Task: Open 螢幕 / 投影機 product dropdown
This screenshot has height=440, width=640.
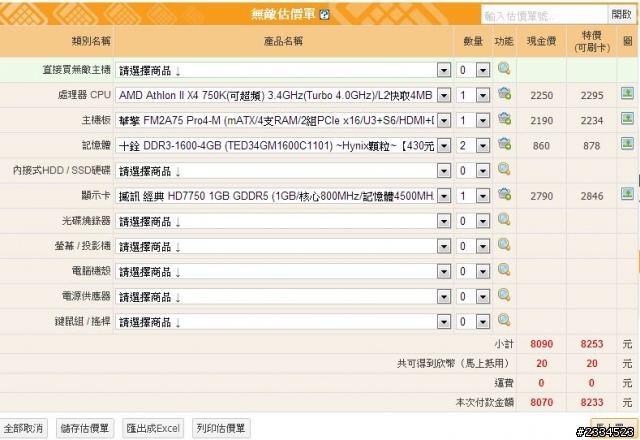Action: (x=283, y=246)
